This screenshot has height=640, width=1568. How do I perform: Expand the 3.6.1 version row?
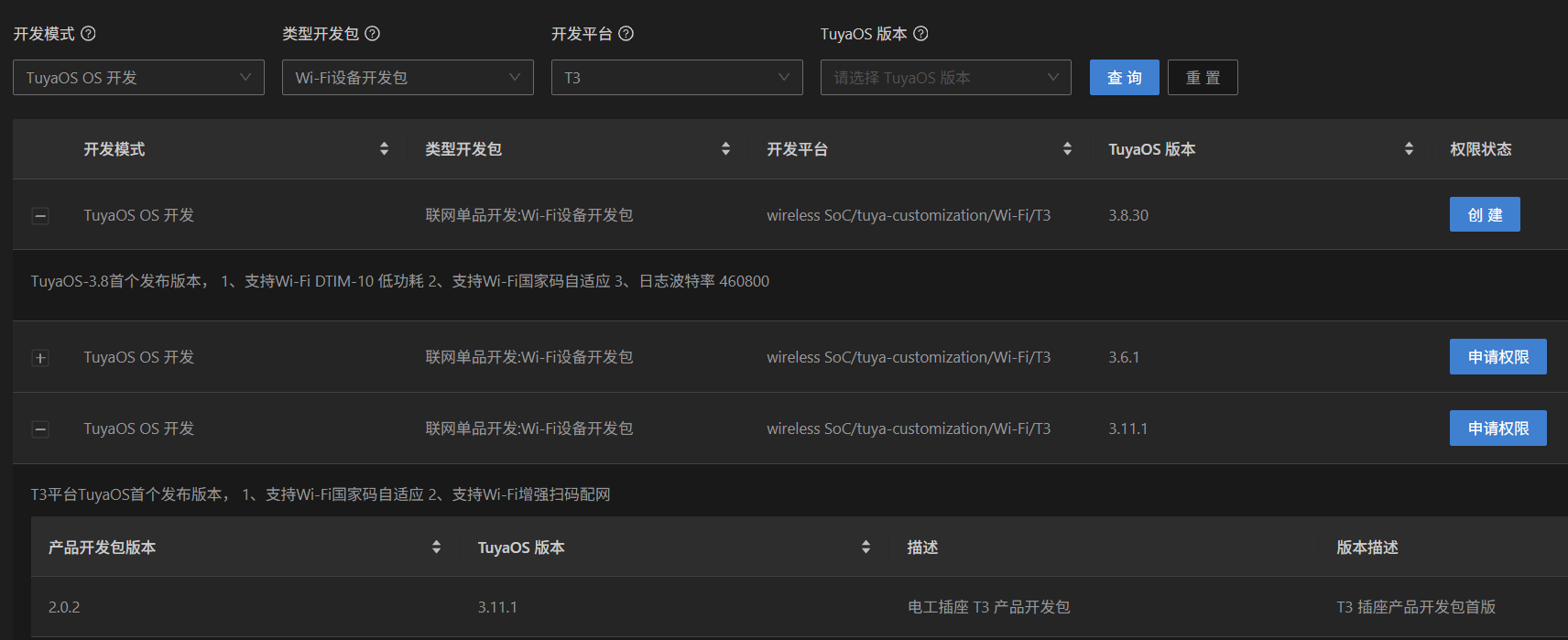40,358
